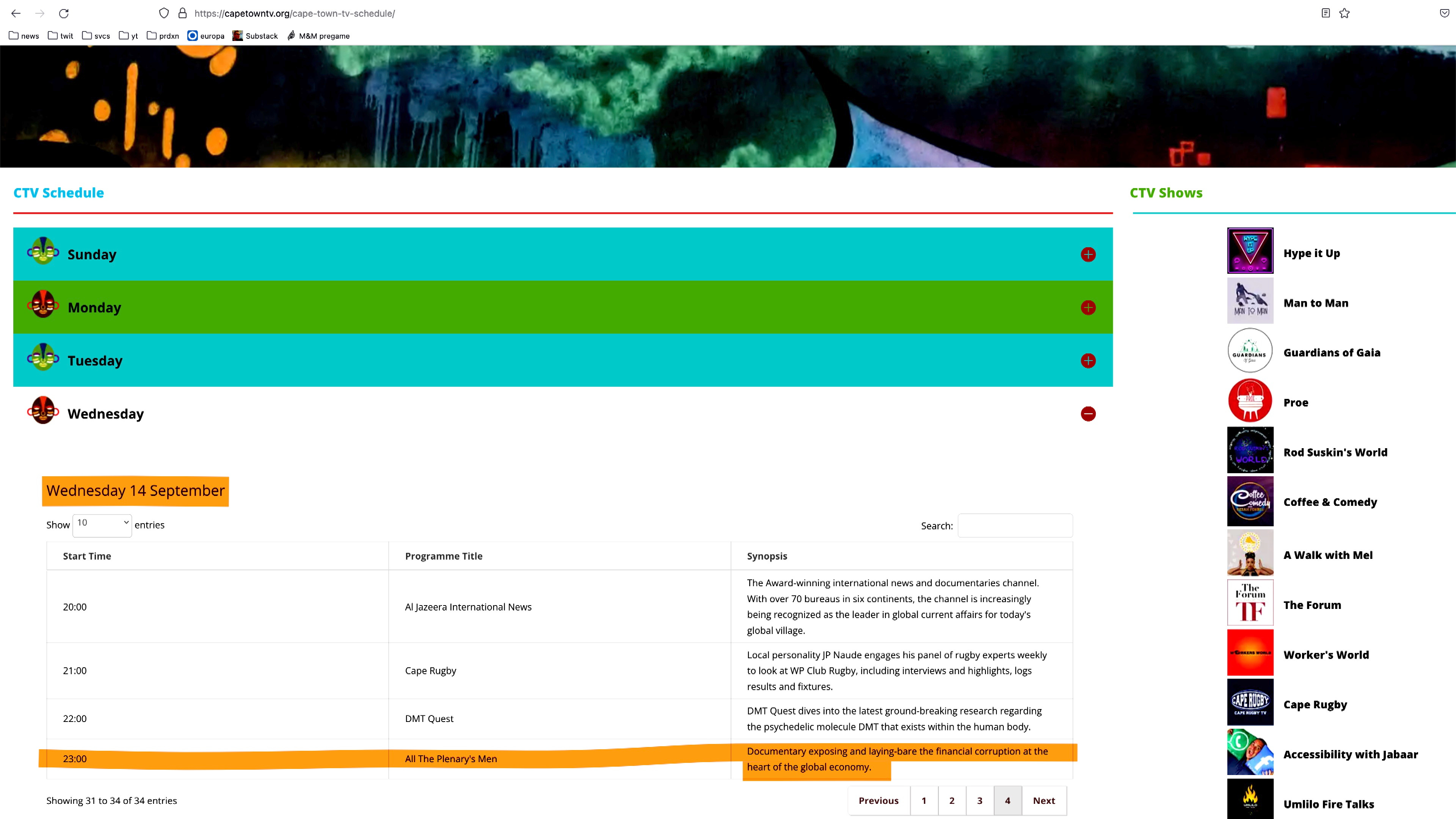Sort table by Start Time column header
The image size is (1456, 819).
(x=87, y=555)
